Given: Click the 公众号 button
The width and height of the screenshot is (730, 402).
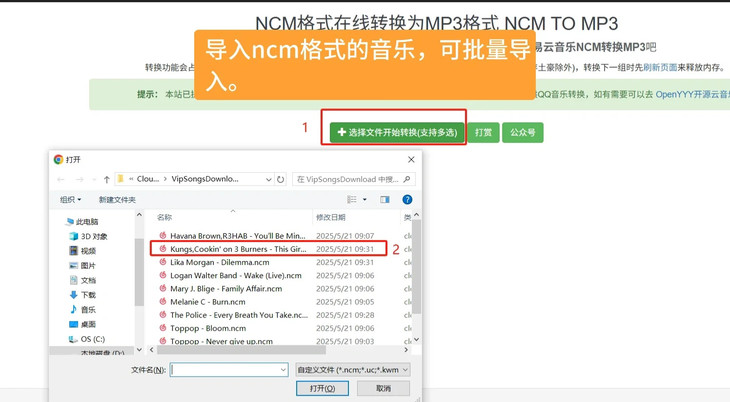Looking at the screenshot, I should (x=522, y=132).
